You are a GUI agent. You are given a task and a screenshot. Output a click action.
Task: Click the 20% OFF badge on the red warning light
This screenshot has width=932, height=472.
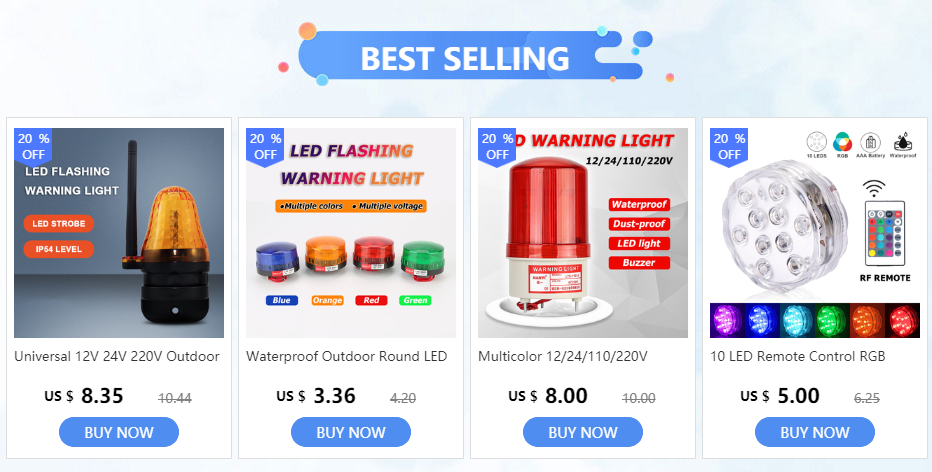(x=497, y=146)
